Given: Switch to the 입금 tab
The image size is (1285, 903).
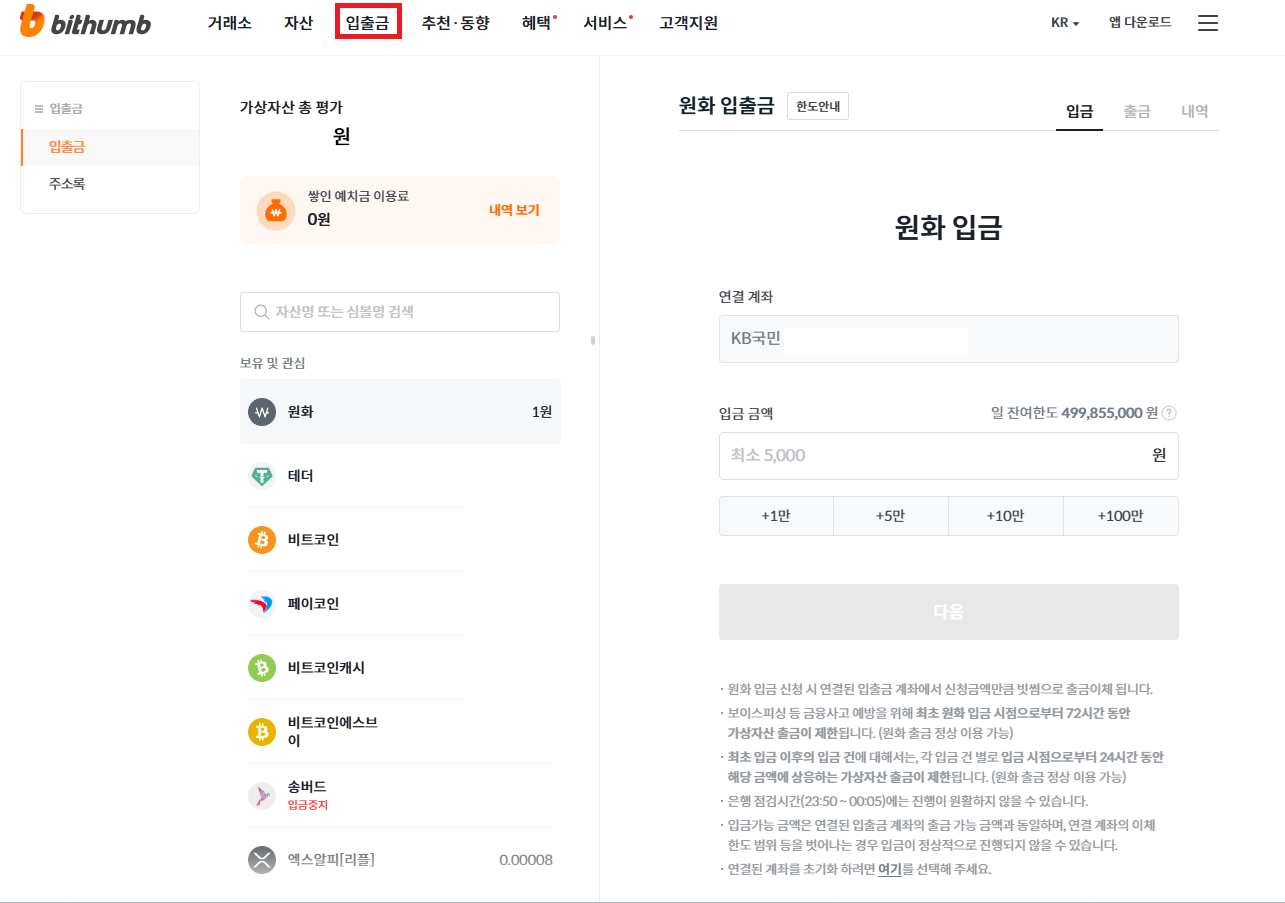Looking at the screenshot, I should coord(1079,112).
